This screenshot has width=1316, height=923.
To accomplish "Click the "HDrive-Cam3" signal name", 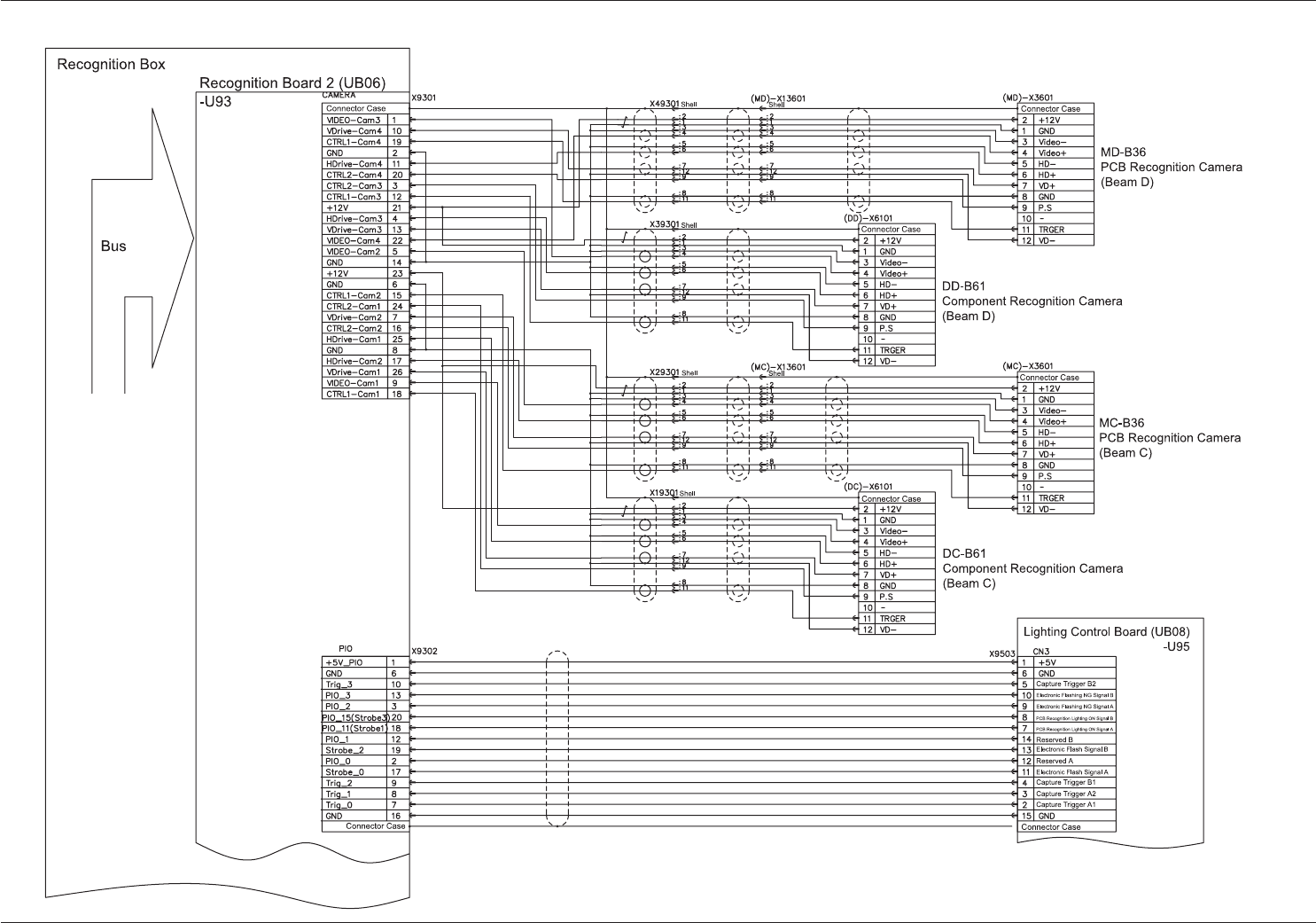I will 354,219.
